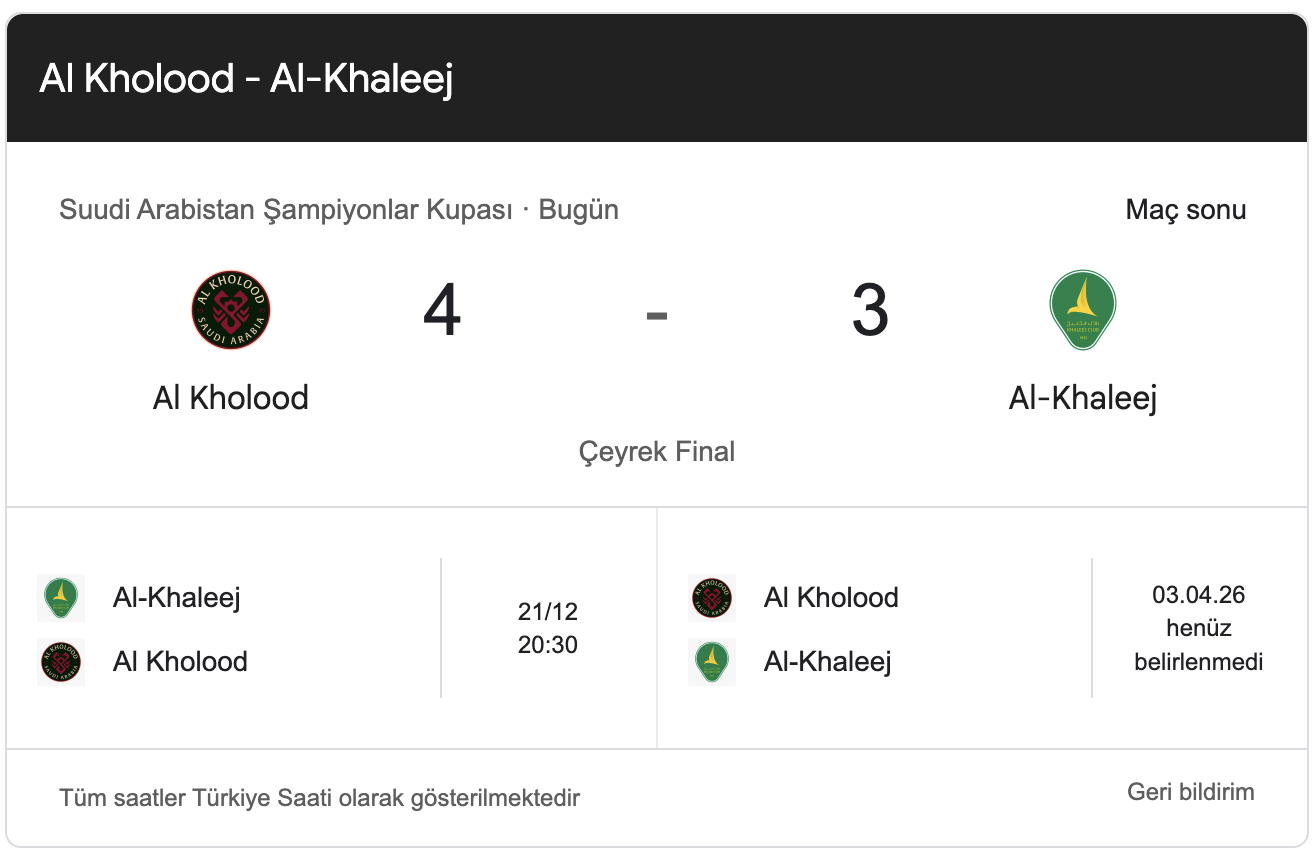
Task: Click the large green Al-Khaleej club crest
Action: tap(1083, 310)
